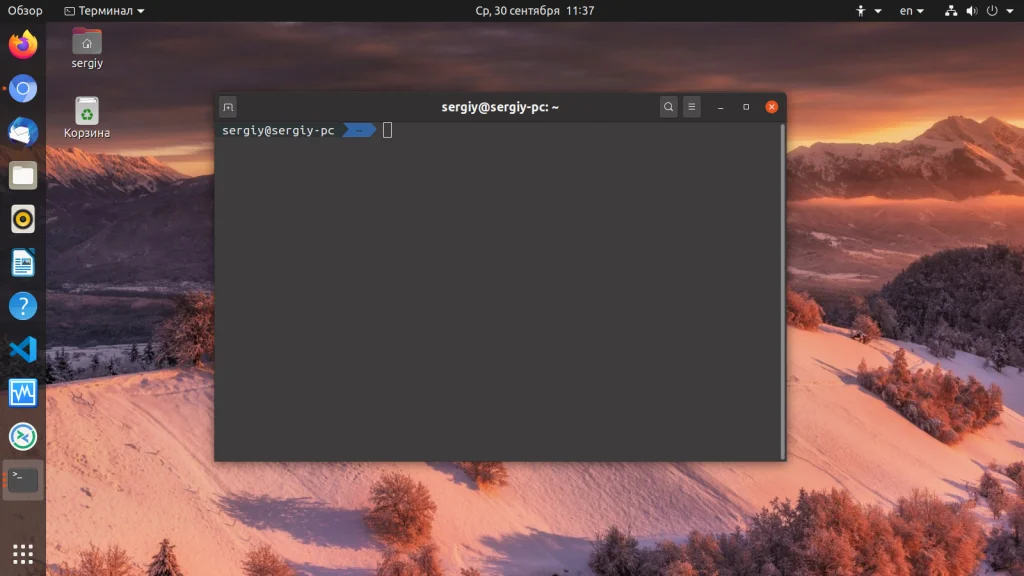
Task: Open Thunderbird mail in the dock
Action: tap(23, 132)
